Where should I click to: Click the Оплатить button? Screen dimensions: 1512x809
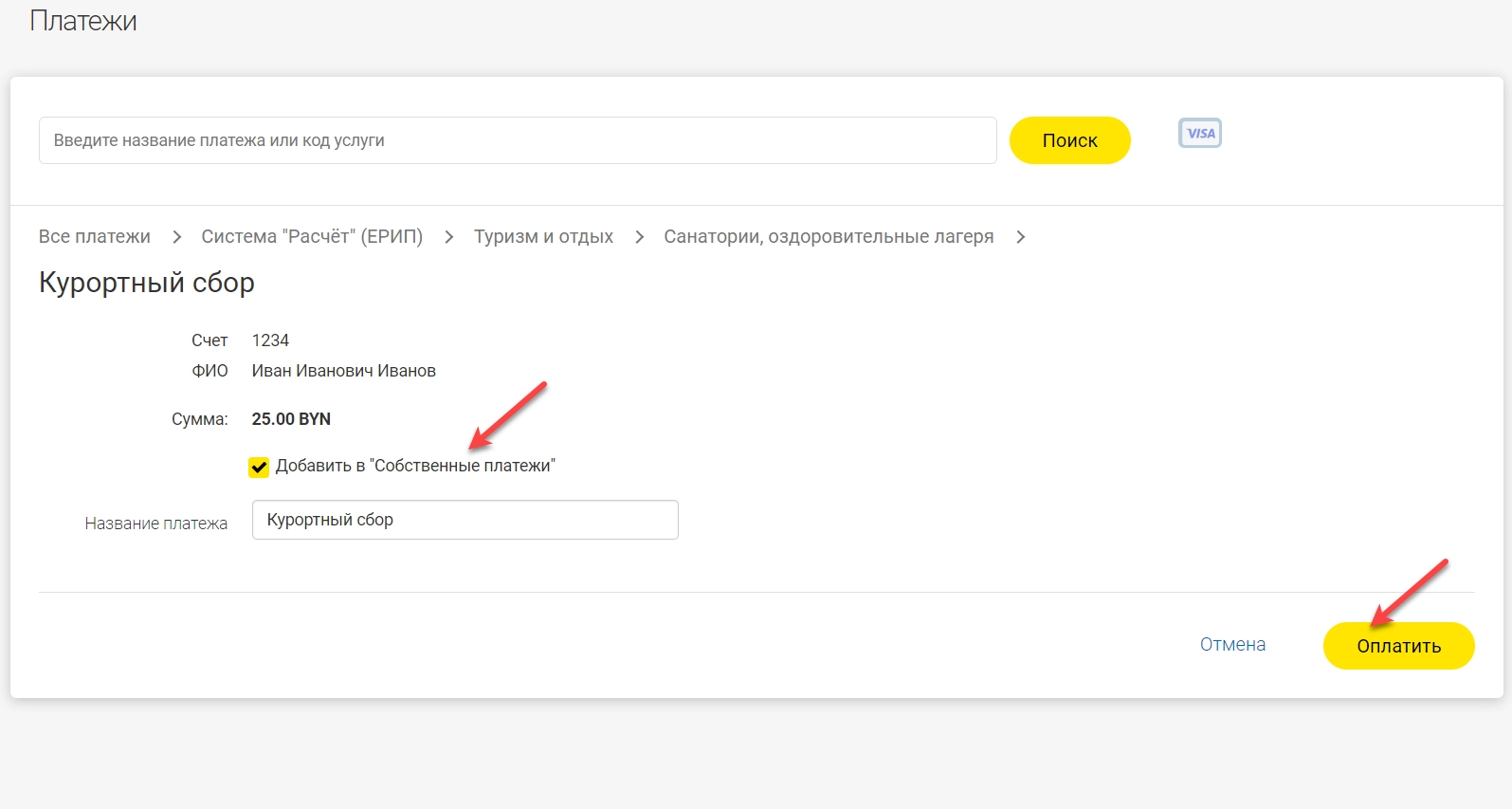click(x=1398, y=646)
